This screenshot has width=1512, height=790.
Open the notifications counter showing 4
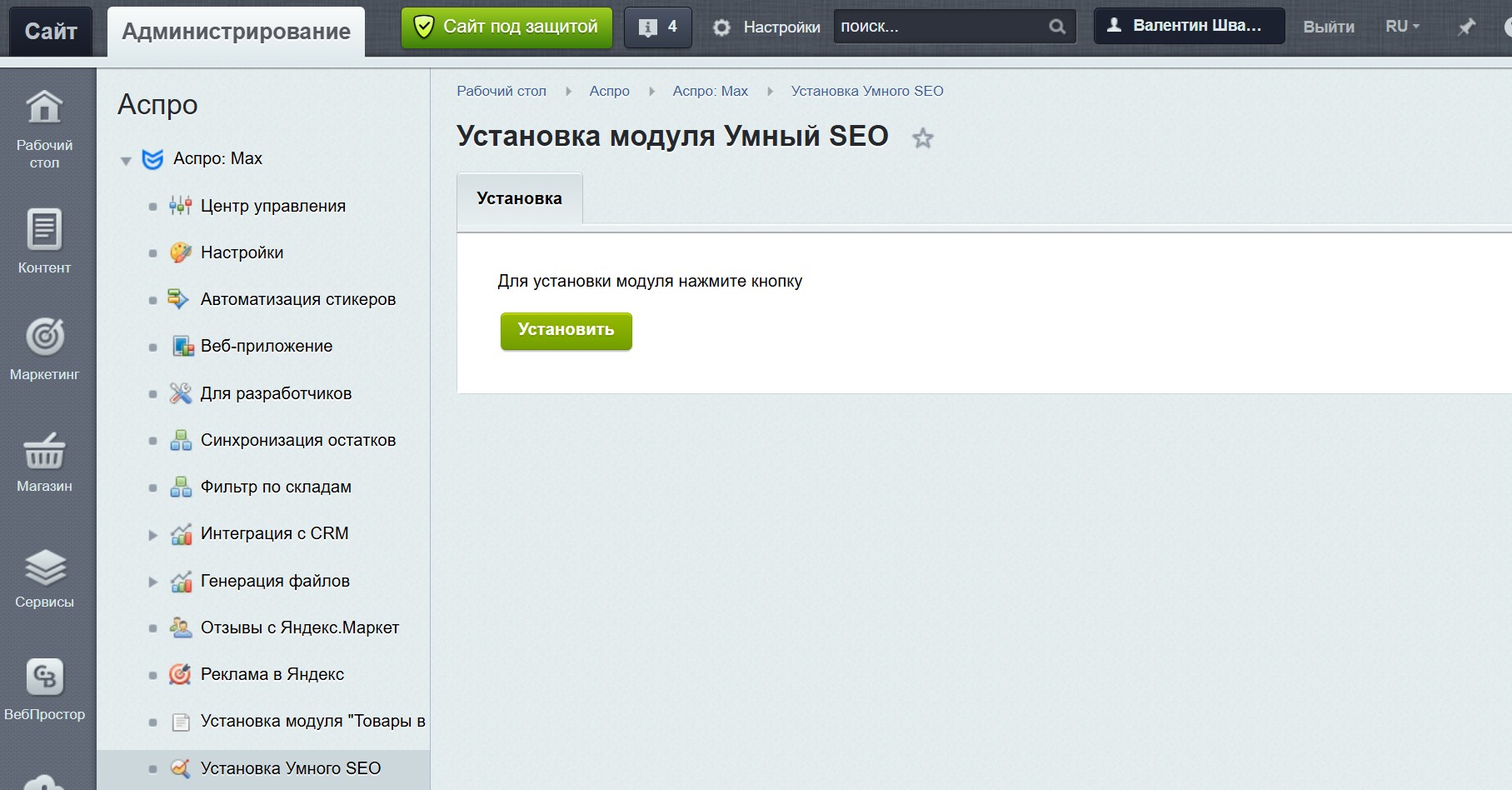tap(657, 27)
